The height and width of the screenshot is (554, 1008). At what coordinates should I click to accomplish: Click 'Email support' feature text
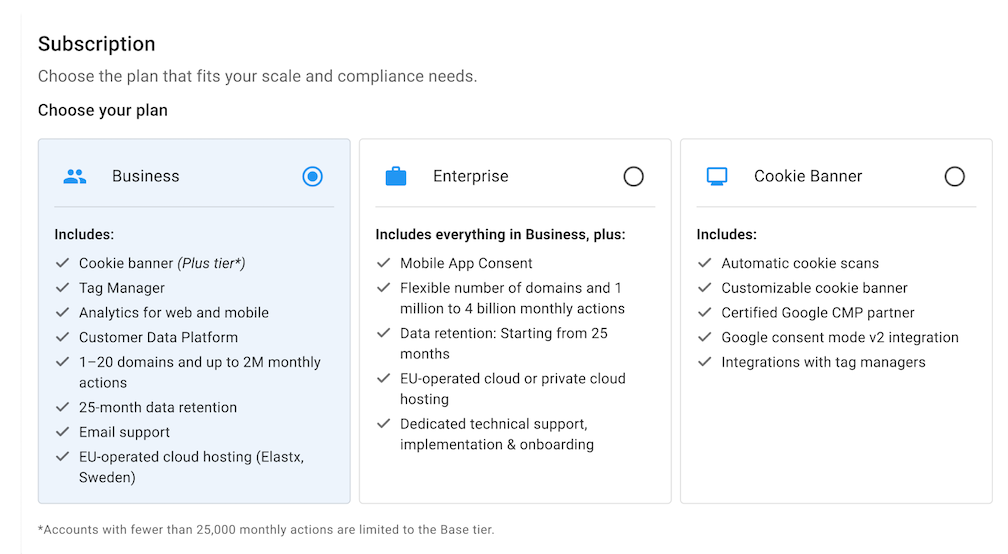pyautogui.click(x=124, y=432)
